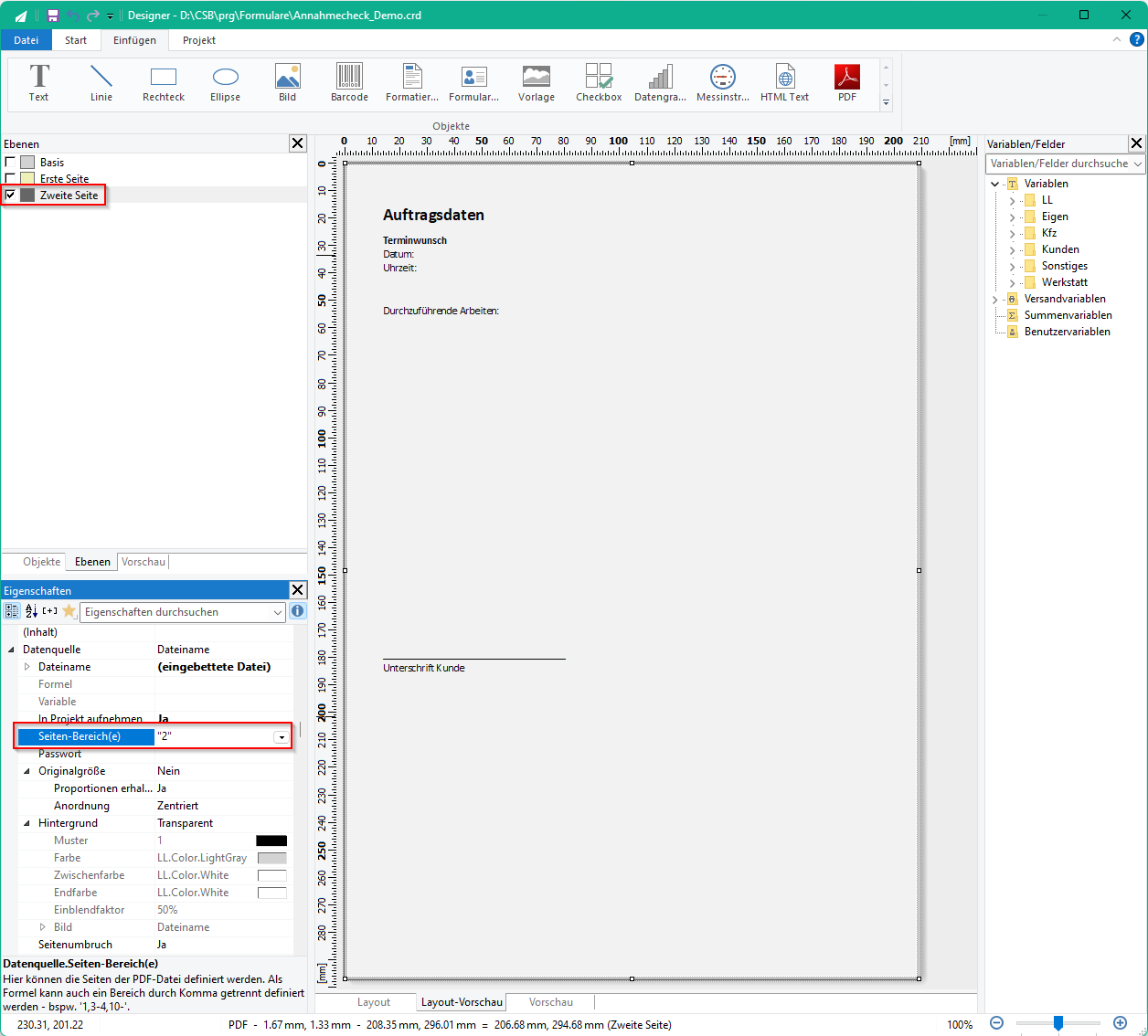The height and width of the screenshot is (1036, 1148).
Task: Insert an HTML Text object
Action: (x=784, y=83)
